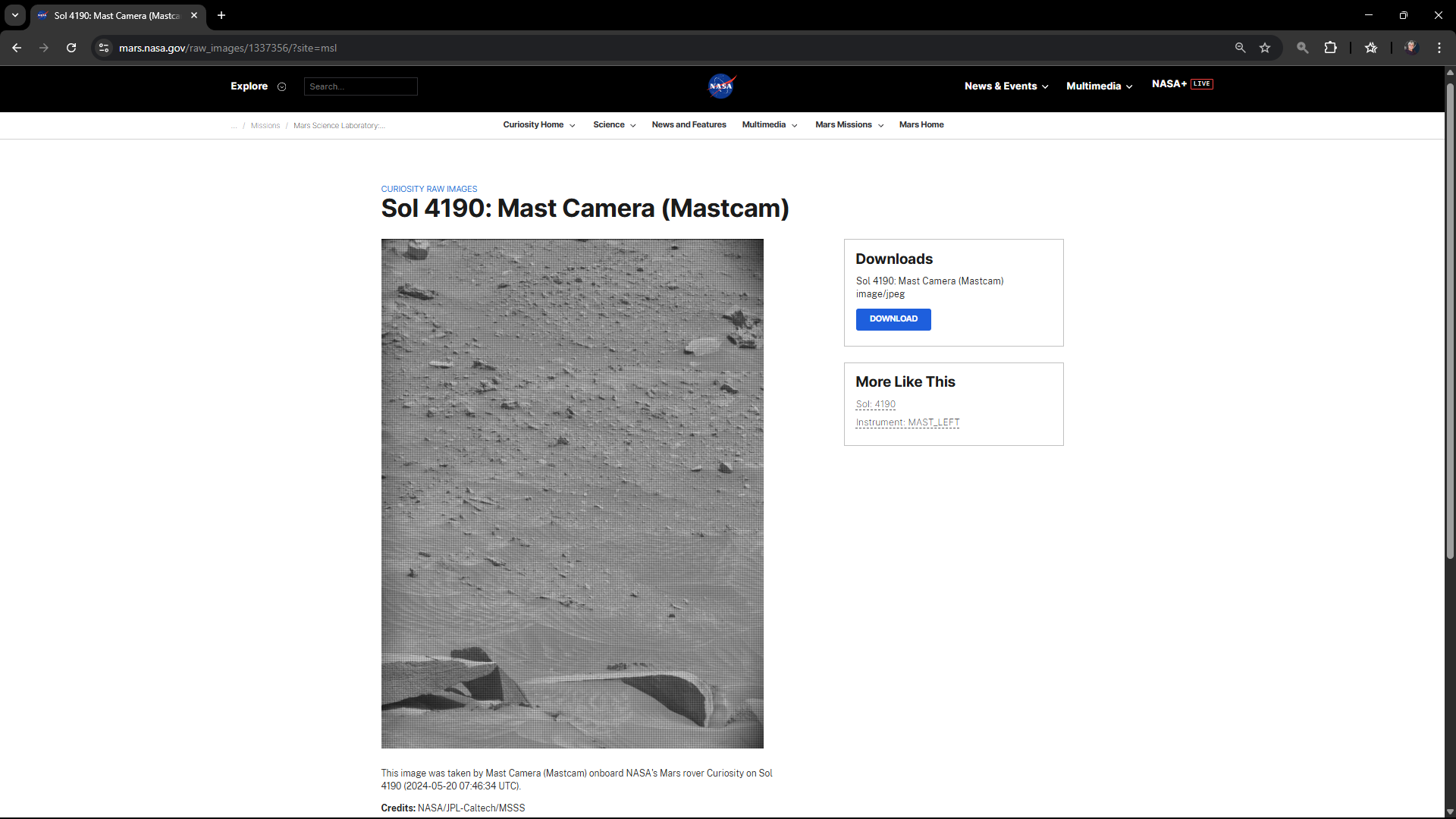Click the zoom magnifier icon in address bar
Viewport: 1456px width, 819px height.
pyautogui.click(x=1240, y=48)
